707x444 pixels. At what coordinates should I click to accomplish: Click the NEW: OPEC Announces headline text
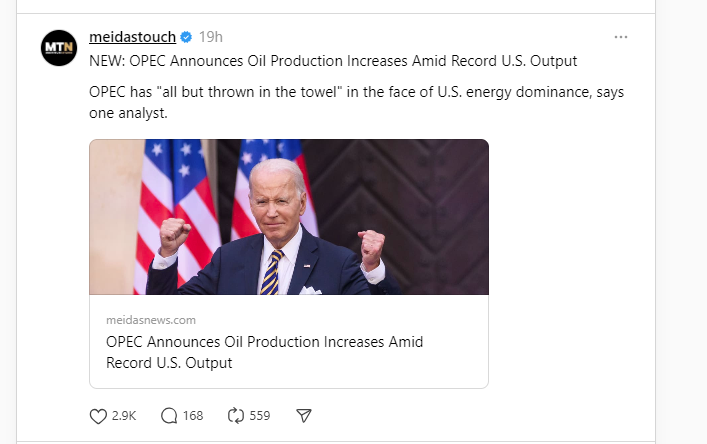[x=333, y=61]
